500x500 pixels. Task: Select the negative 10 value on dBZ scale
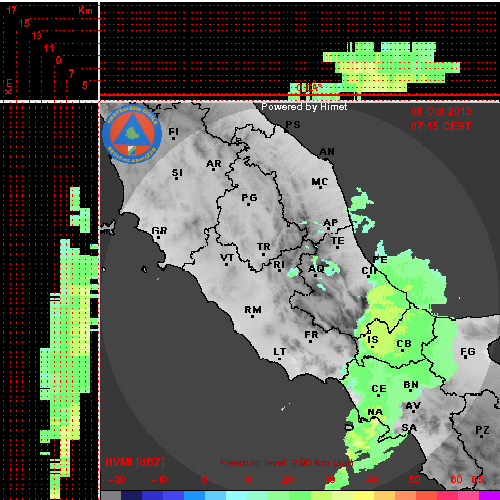(x=159, y=480)
